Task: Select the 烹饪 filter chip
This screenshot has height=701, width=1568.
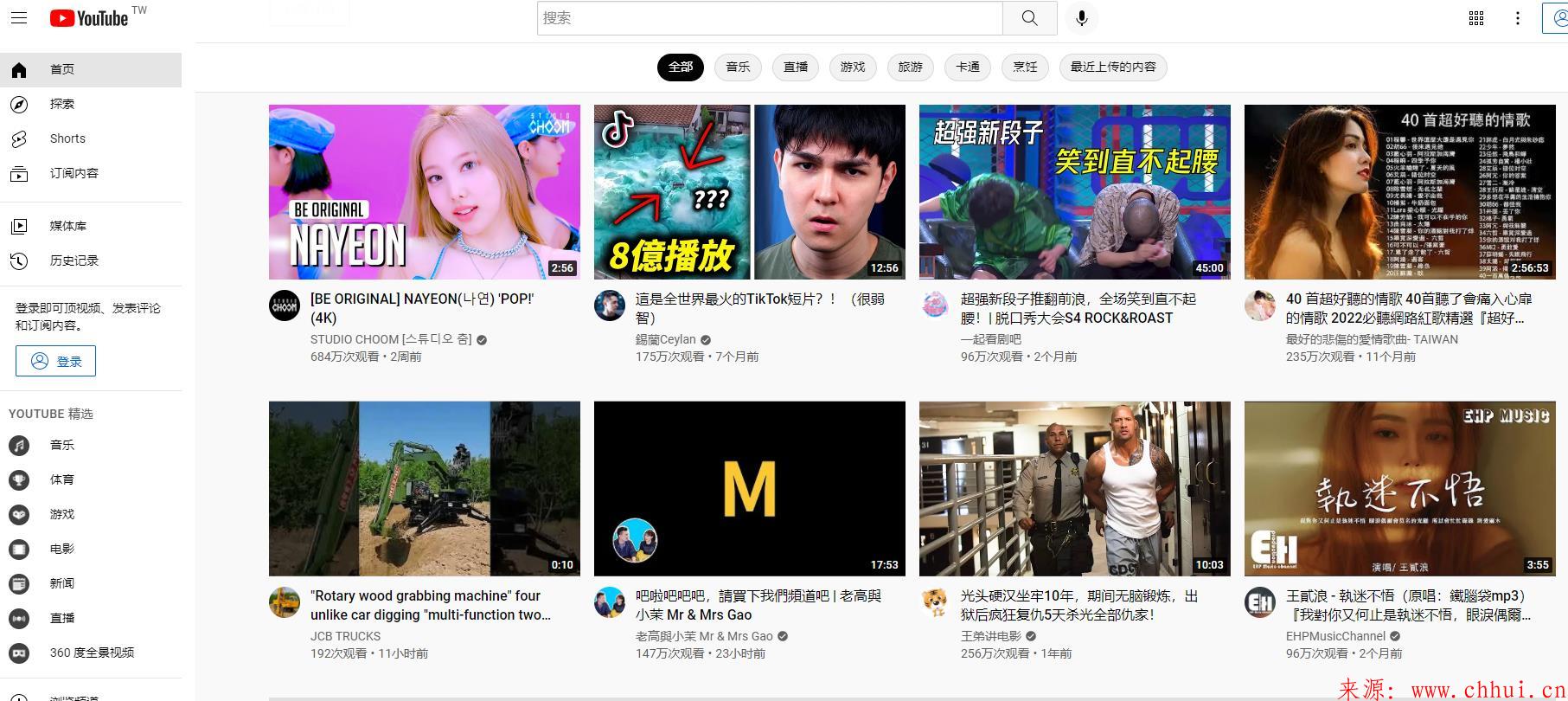Action: point(1026,68)
